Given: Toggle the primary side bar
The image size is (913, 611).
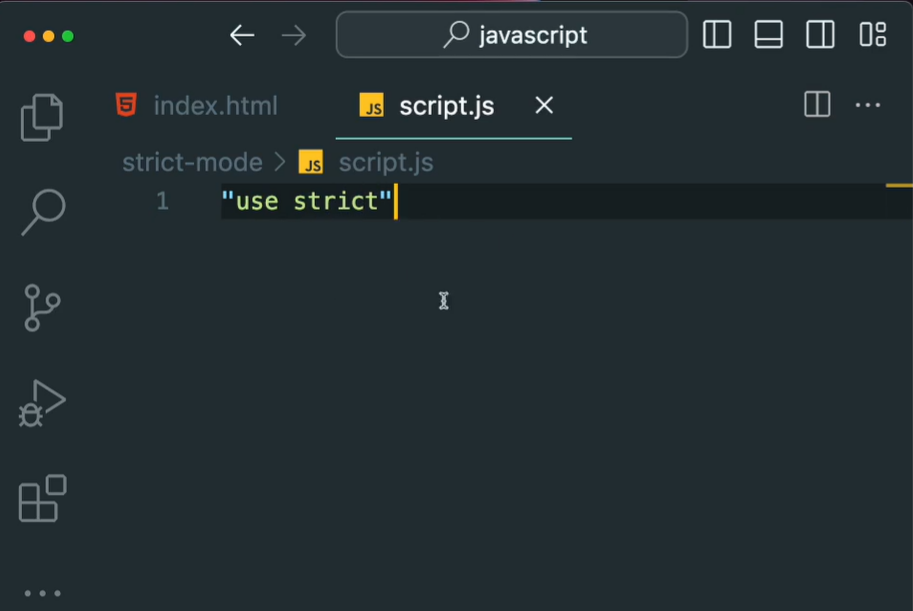Looking at the screenshot, I should pos(717,35).
